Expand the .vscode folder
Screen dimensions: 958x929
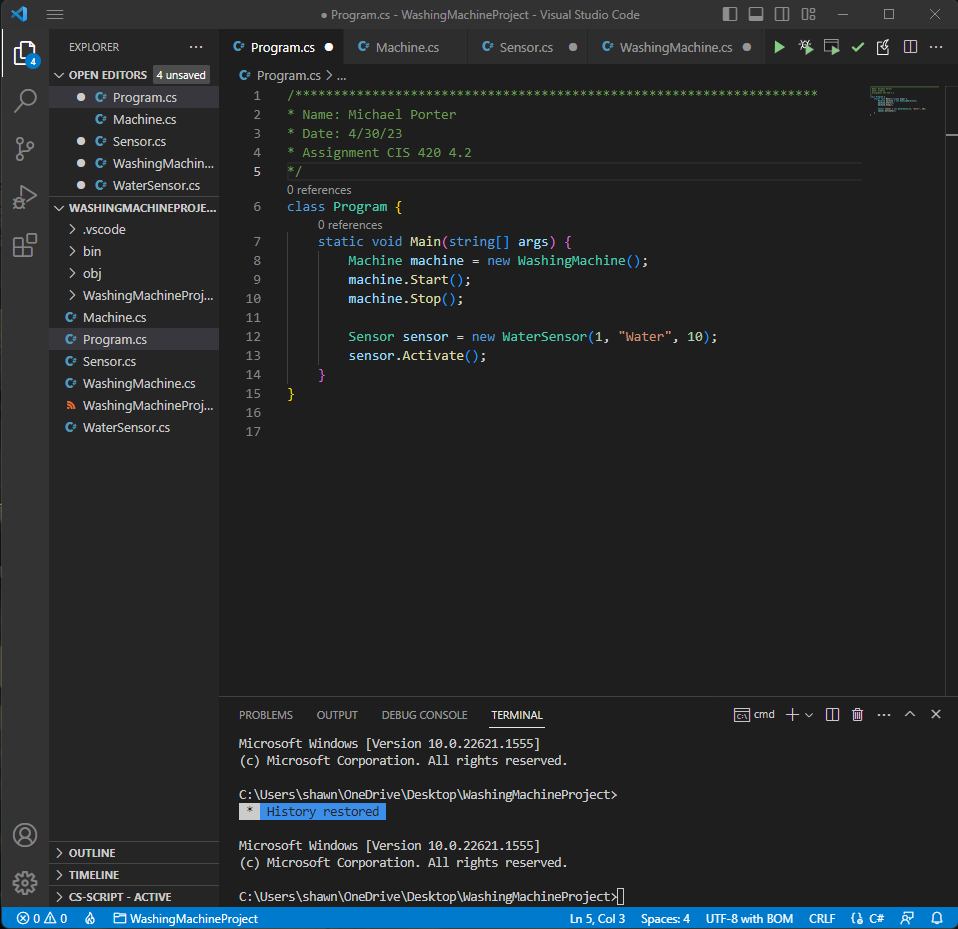(x=103, y=229)
